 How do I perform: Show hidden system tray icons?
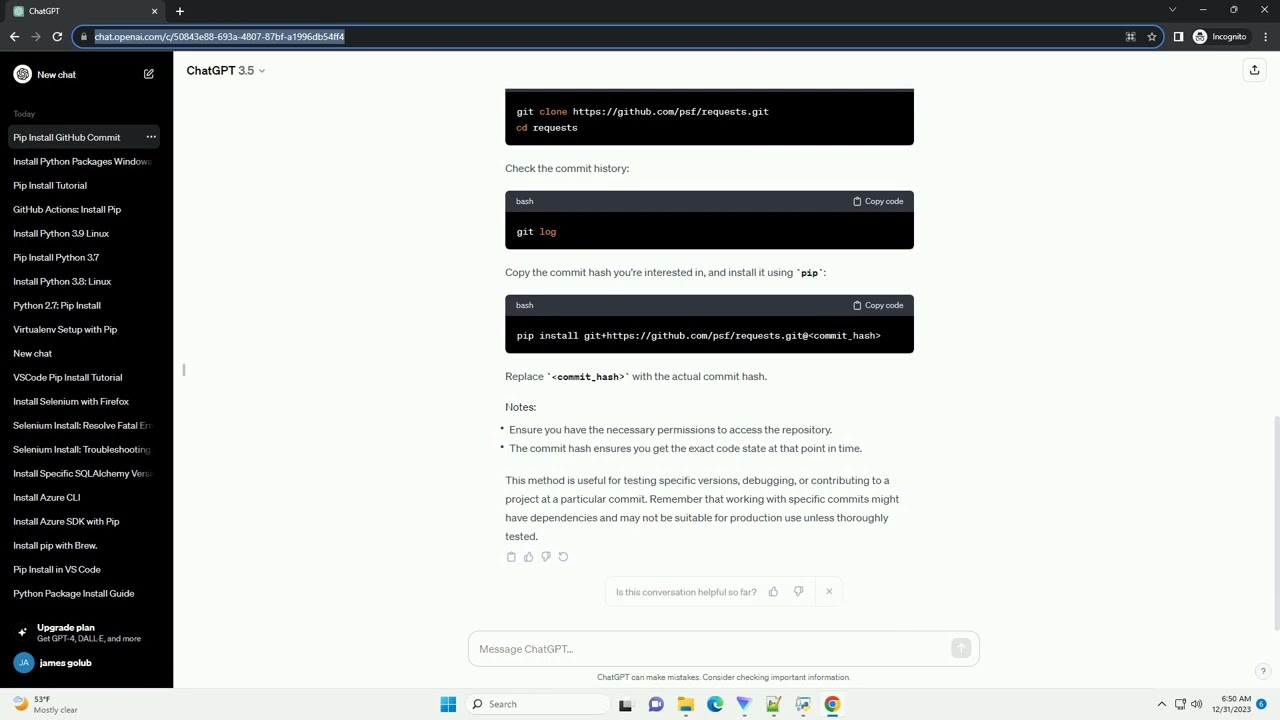click(x=1162, y=704)
